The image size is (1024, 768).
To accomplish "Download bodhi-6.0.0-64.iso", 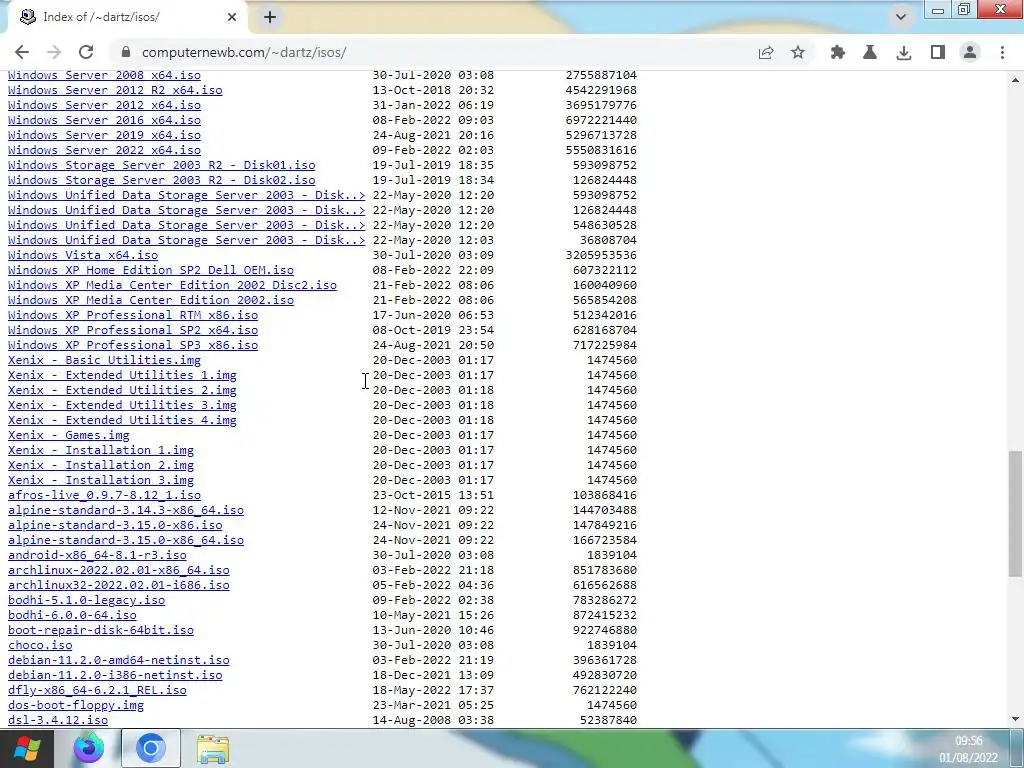I will (72, 616).
